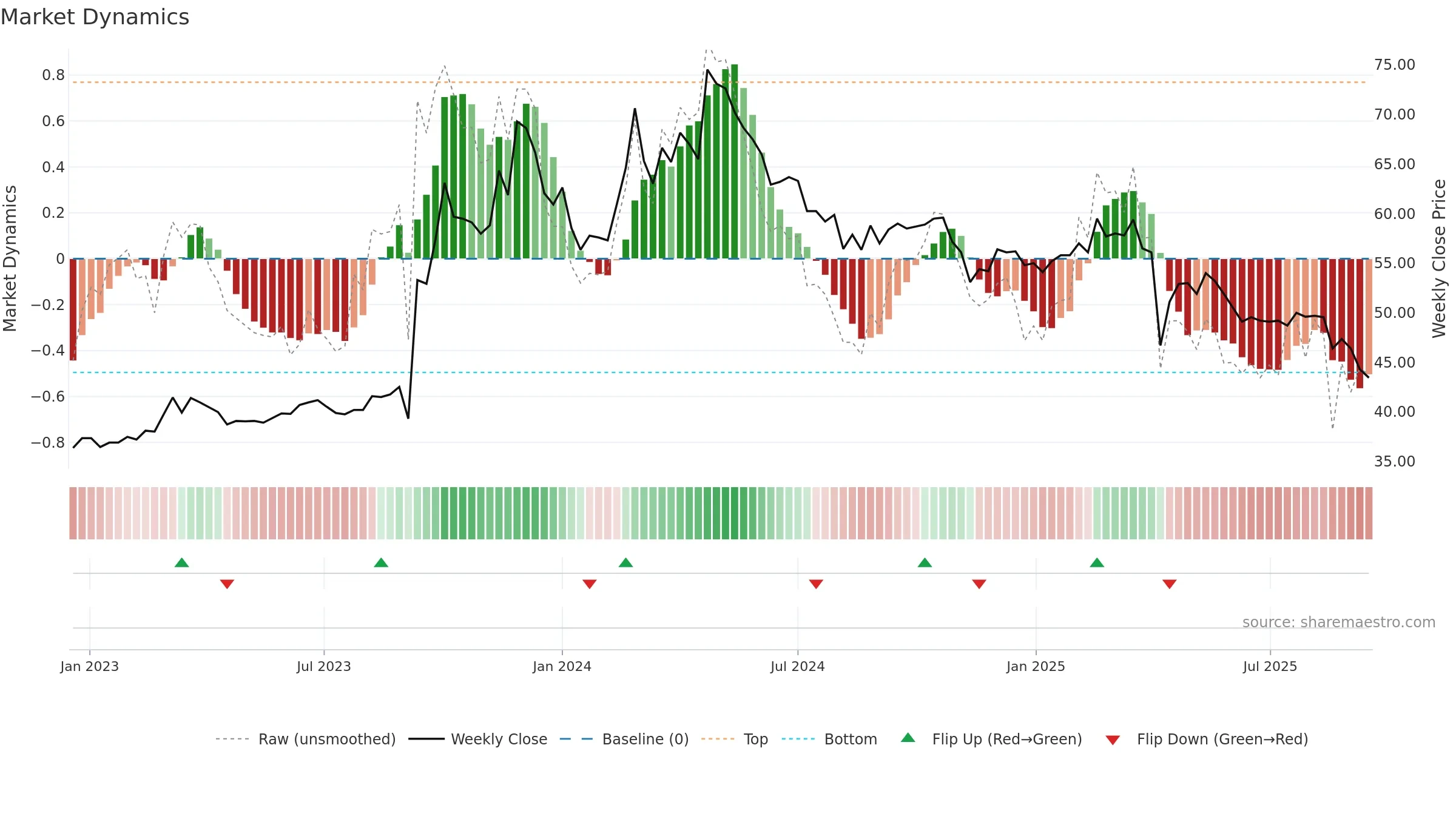The width and height of the screenshot is (1456, 819).
Task: Click the 35.00 price axis value
Action: 1395,462
